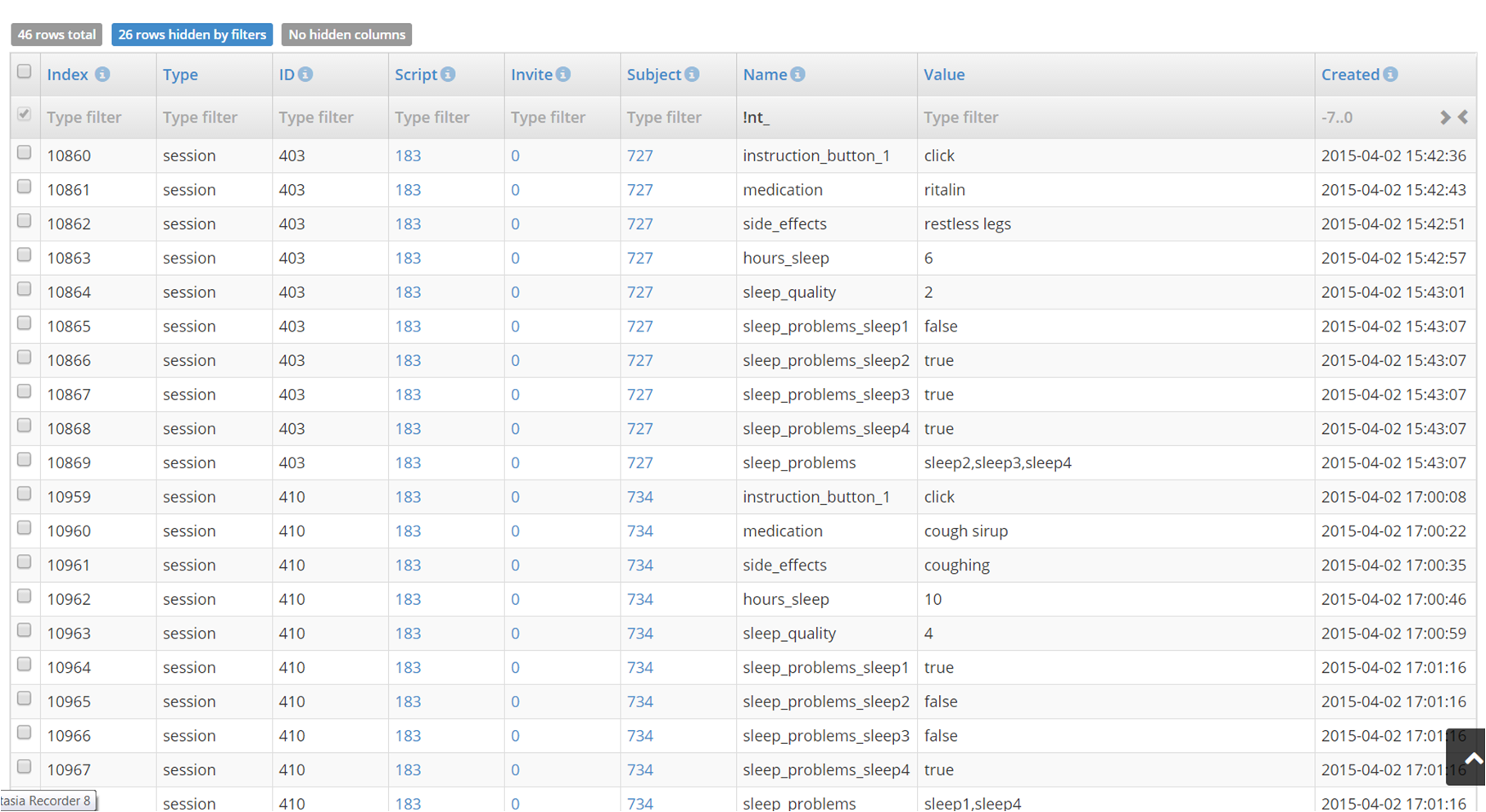Toggle the select-all checkbox in header
Image resolution: width=1486 pixels, height=812 pixels.
pyautogui.click(x=25, y=72)
